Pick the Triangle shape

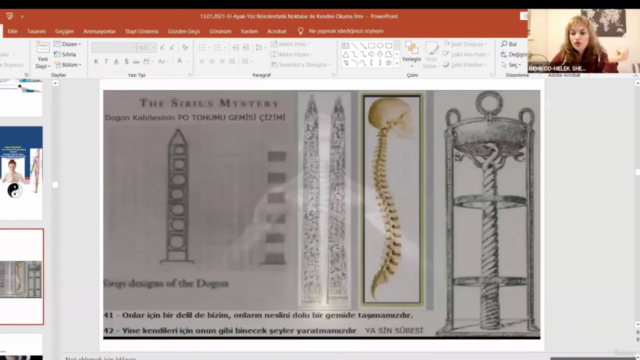pyautogui.click(x=345, y=54)
